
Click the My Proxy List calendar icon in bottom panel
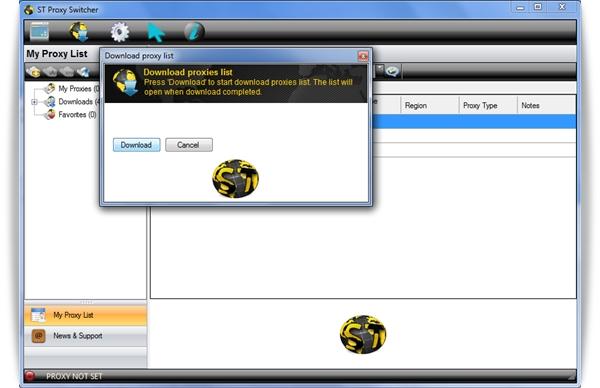(x=38, y=315)
